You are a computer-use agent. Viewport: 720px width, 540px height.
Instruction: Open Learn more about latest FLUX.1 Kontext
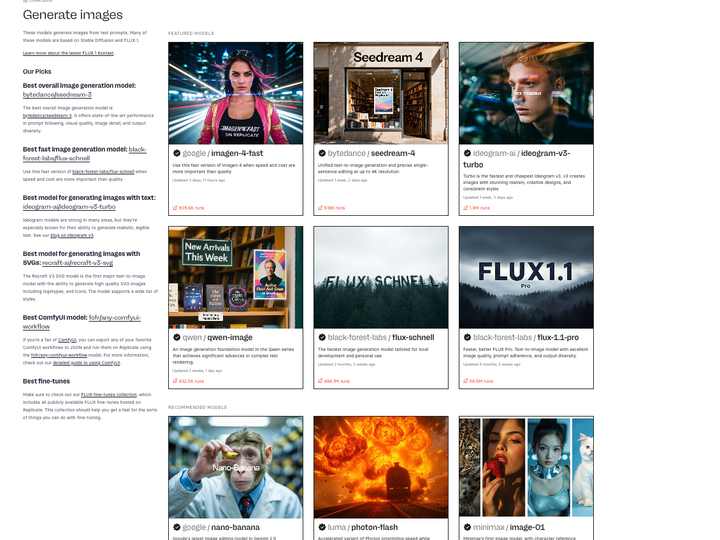(68, 53)
